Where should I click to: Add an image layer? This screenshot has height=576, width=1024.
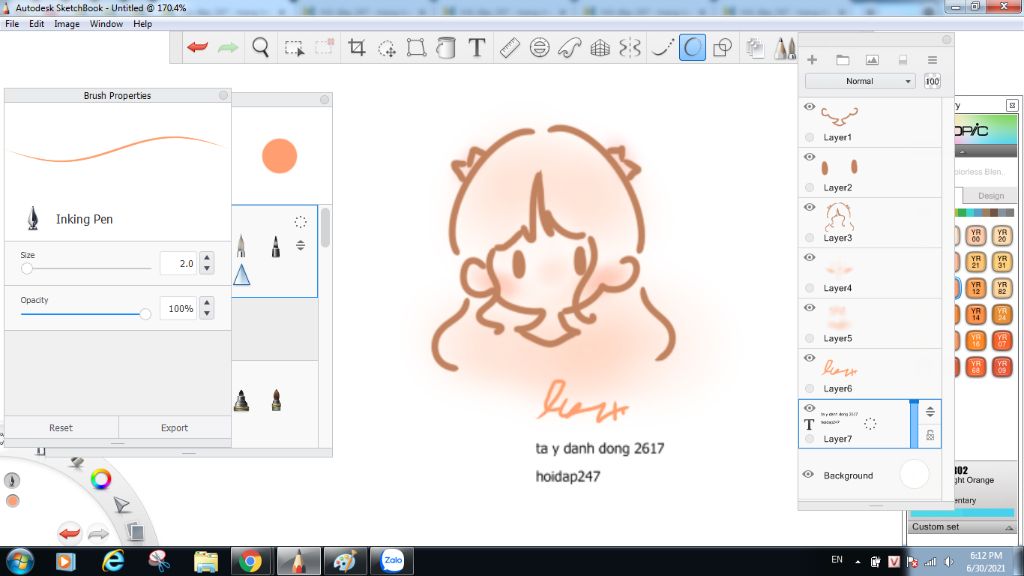tap(872, 59)
